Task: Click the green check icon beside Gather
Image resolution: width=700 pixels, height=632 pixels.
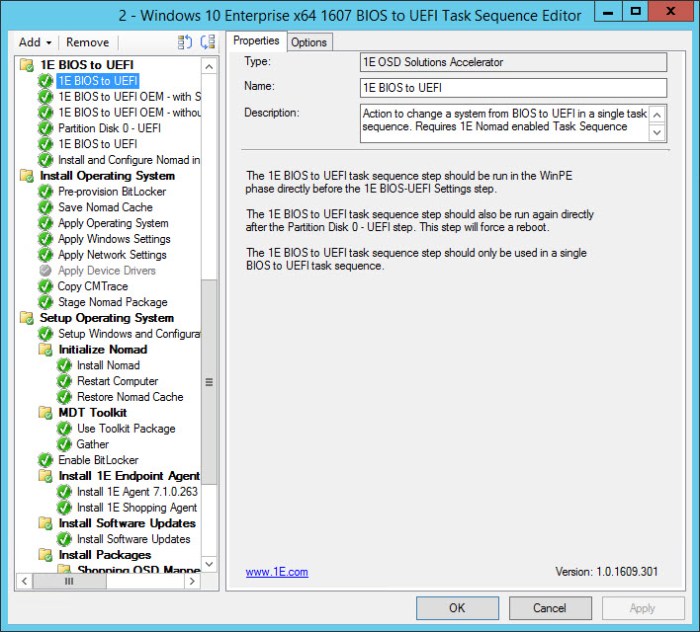Action: [x=64, y=445]
